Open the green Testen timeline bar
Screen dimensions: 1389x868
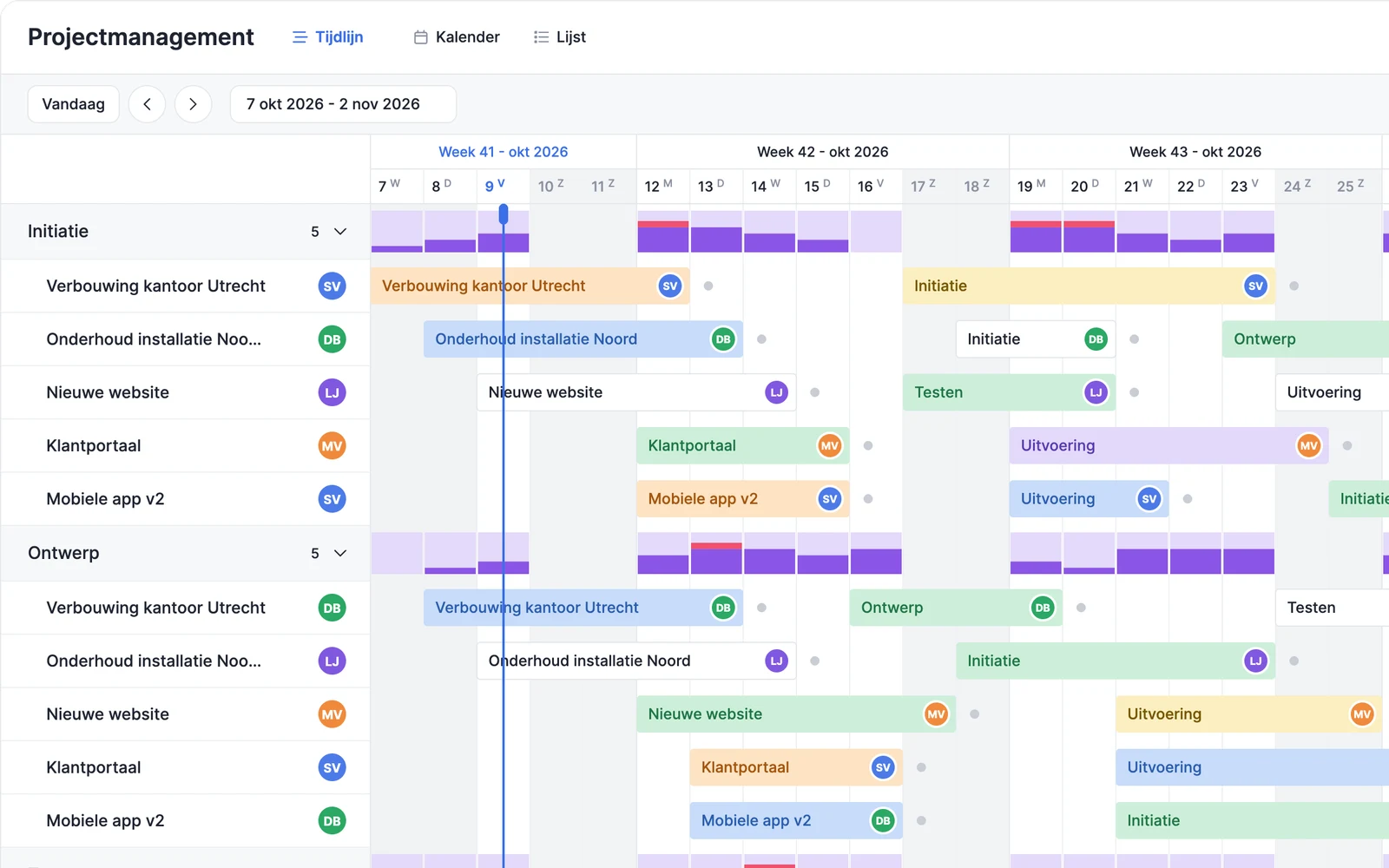coord(1009,392)
